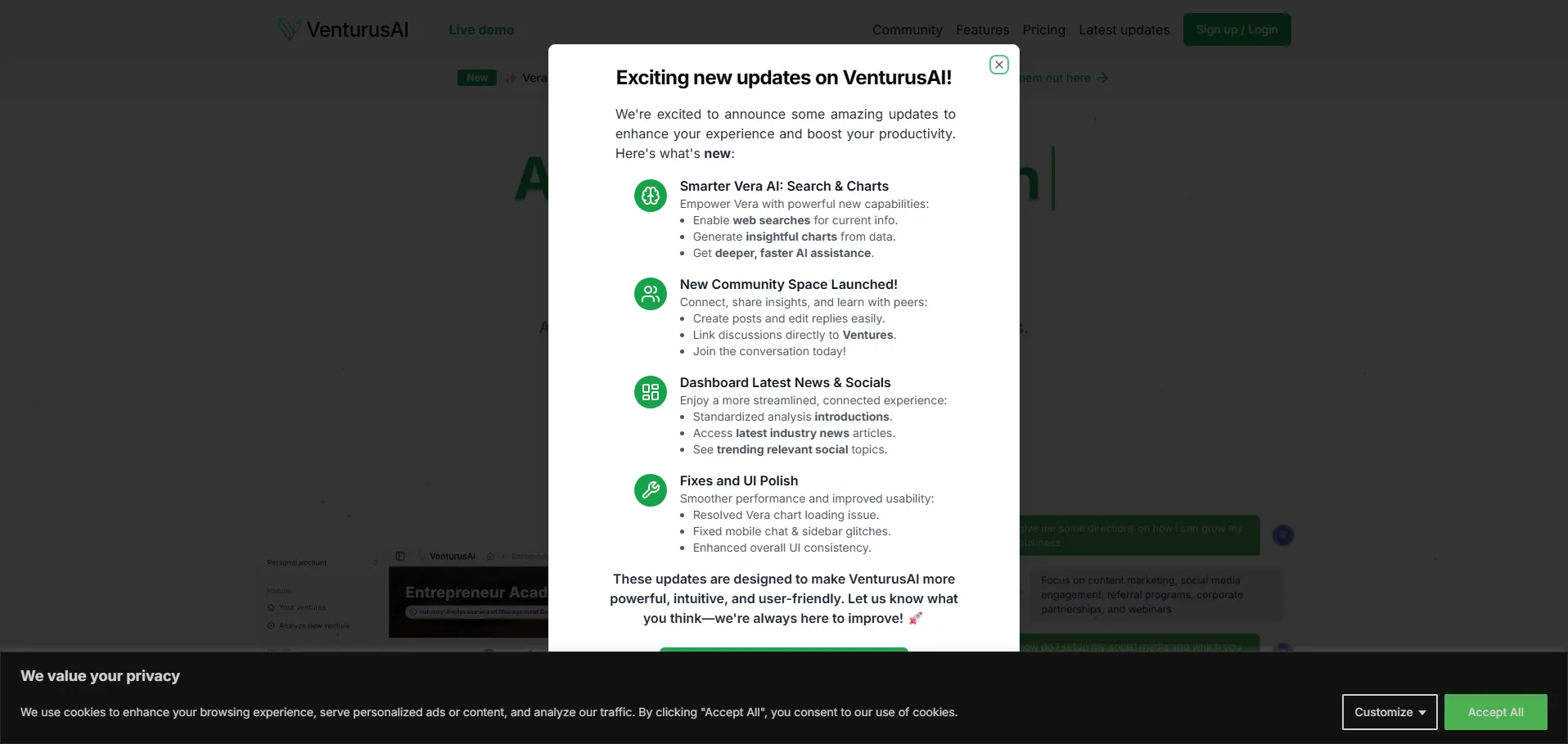Toggle the sidebar panel icon in preview

pyautogui.click(x=400, y=556)
